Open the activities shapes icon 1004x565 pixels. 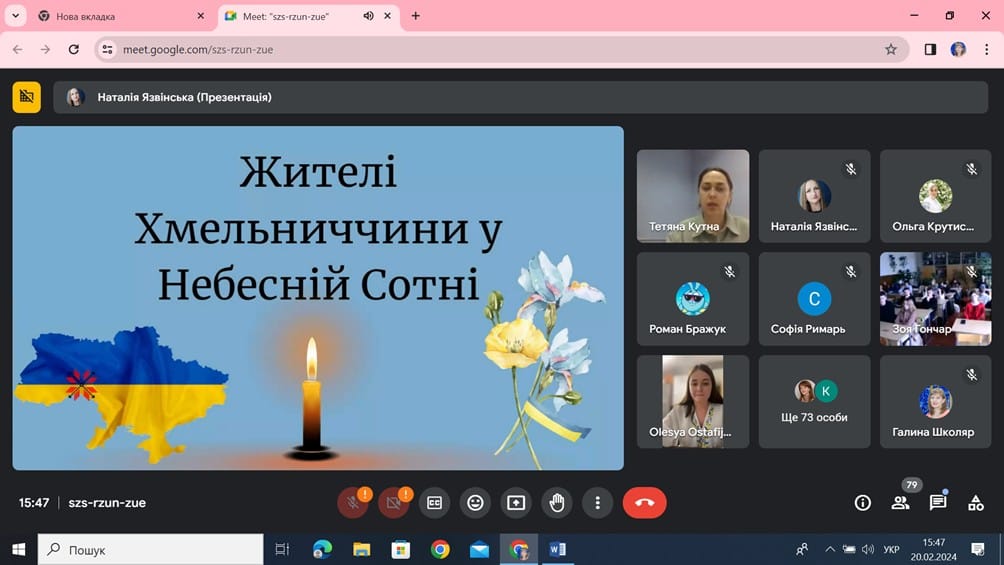pos(976,503)
